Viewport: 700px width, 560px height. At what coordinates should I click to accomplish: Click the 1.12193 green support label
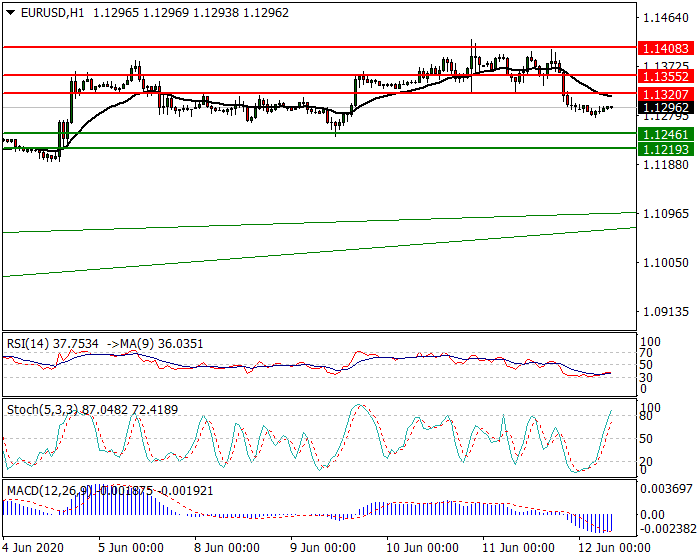(666, 149)
